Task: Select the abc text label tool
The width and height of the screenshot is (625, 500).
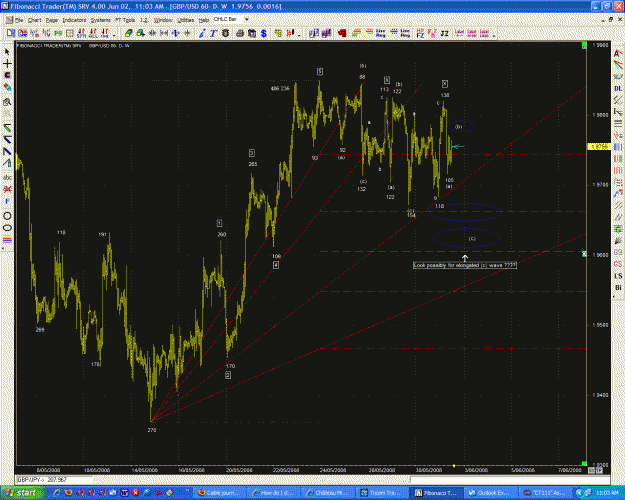Action: (x=7, y=177)
